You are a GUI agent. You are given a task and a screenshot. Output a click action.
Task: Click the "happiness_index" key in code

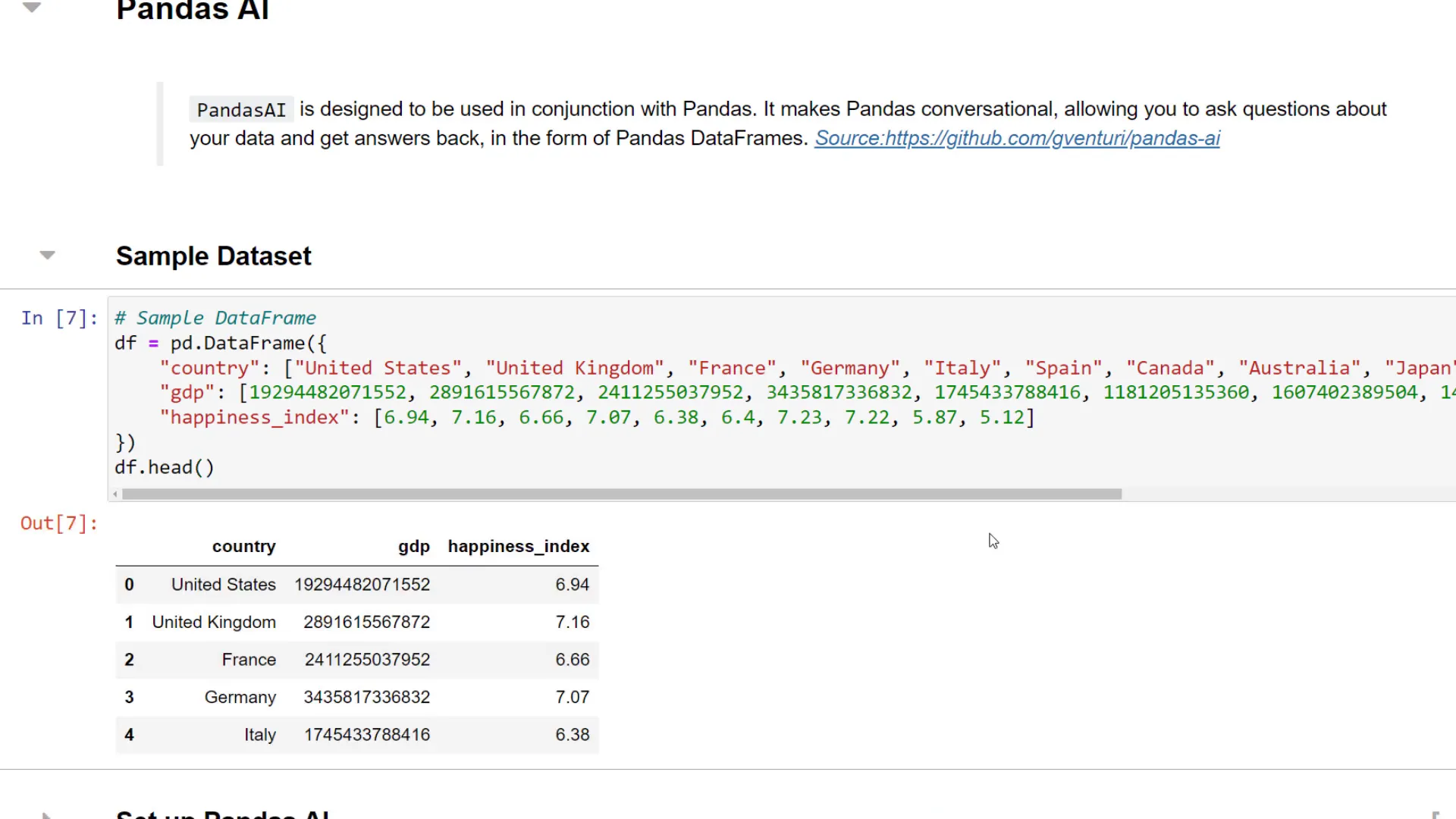[255, 418]
